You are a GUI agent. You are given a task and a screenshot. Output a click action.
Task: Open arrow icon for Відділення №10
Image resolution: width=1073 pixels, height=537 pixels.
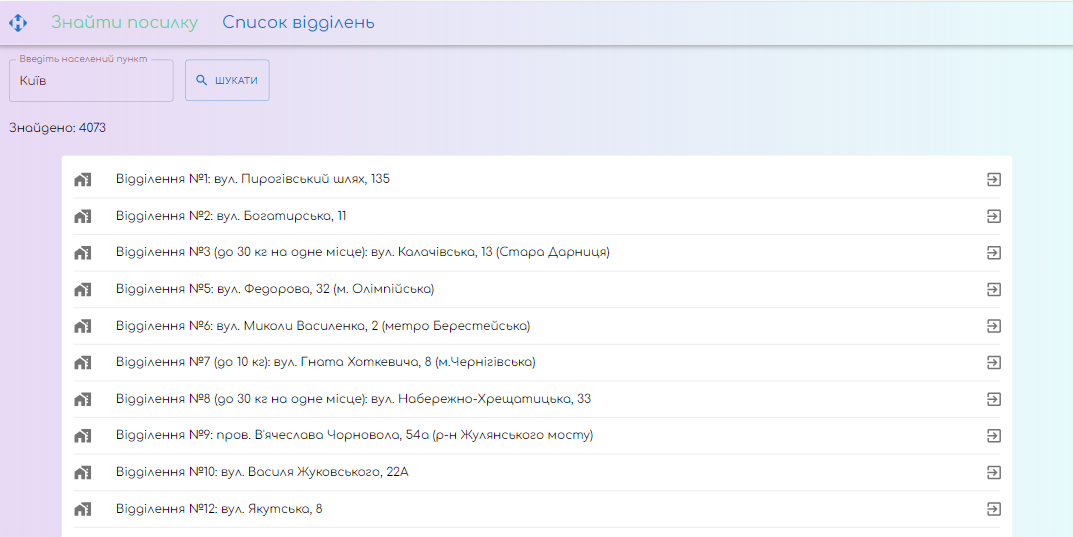(x=993, y=472)
